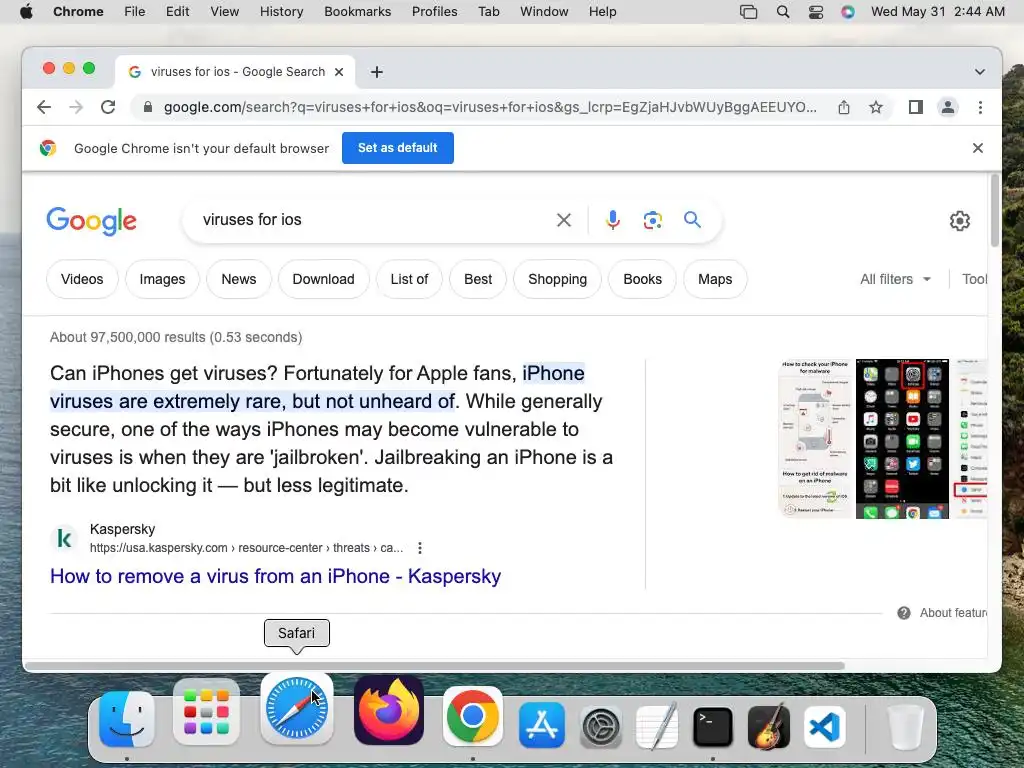Open Launchpad from the Dock
1024x768 pixels.
(206, 712)
